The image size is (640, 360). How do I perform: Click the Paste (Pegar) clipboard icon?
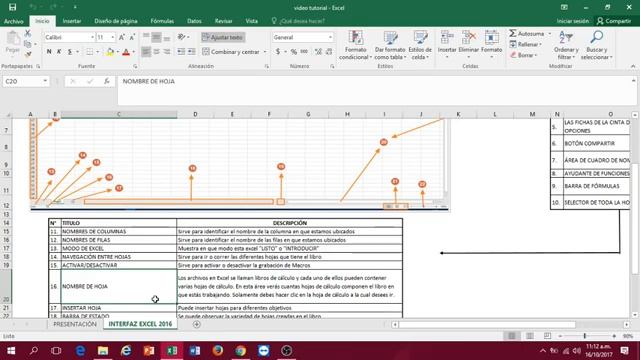13,42
